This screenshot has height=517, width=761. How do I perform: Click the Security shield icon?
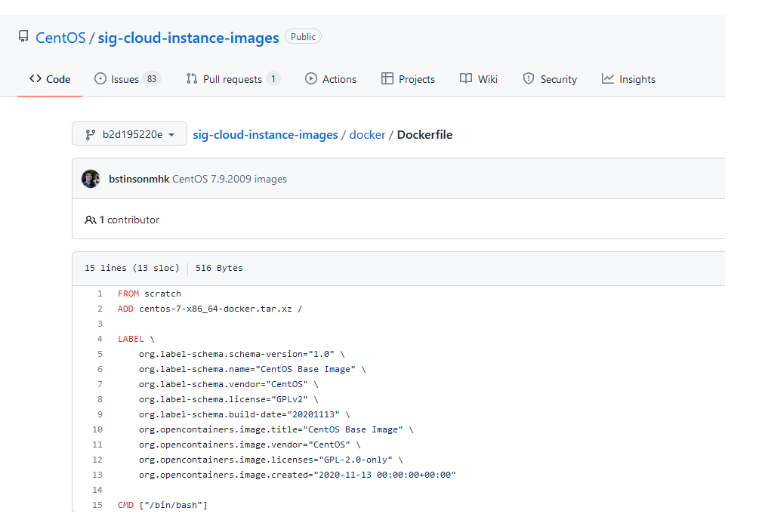(x=529, y=79)
